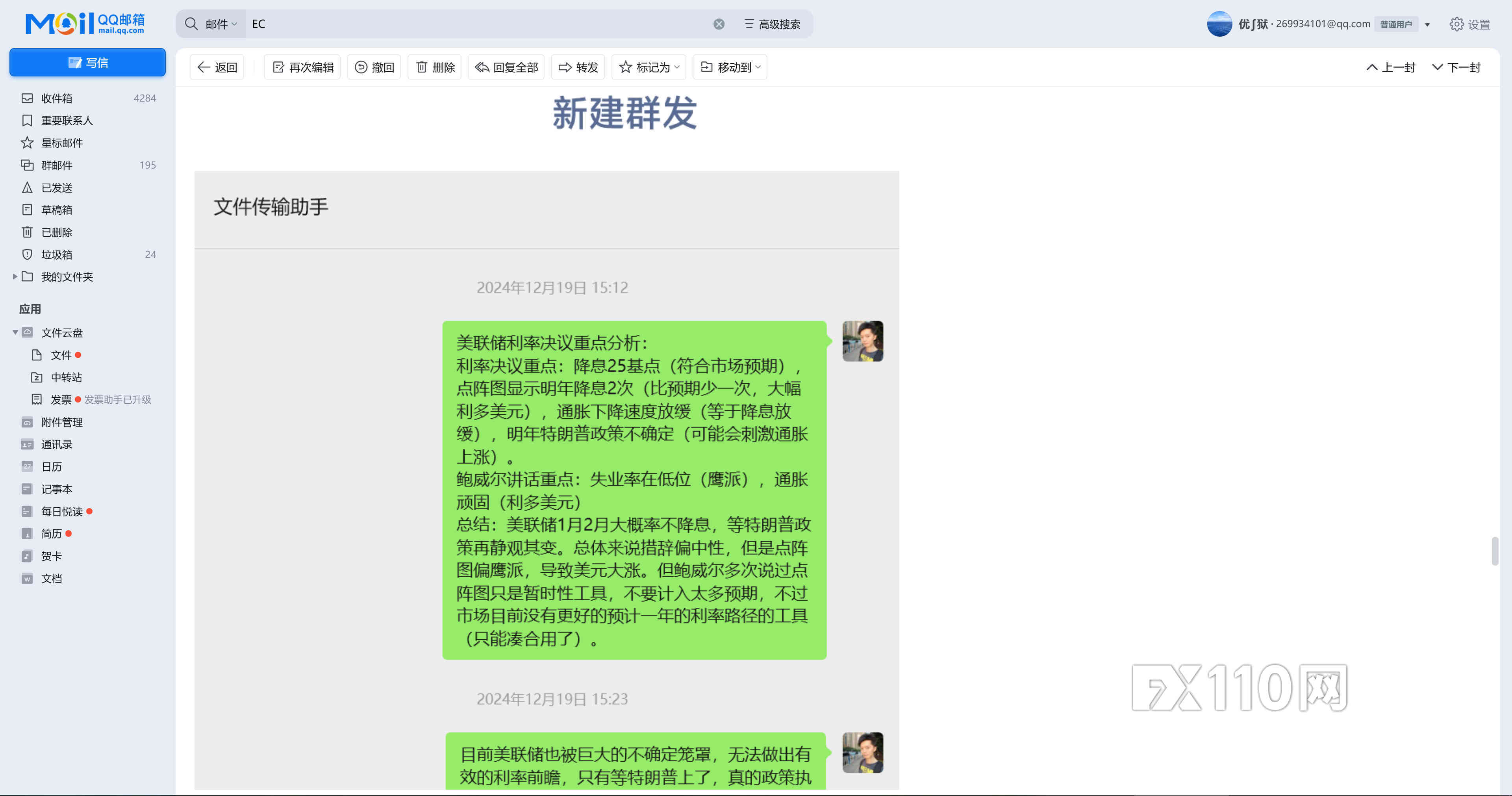Compose a new mail with 写信

point(87,62)
